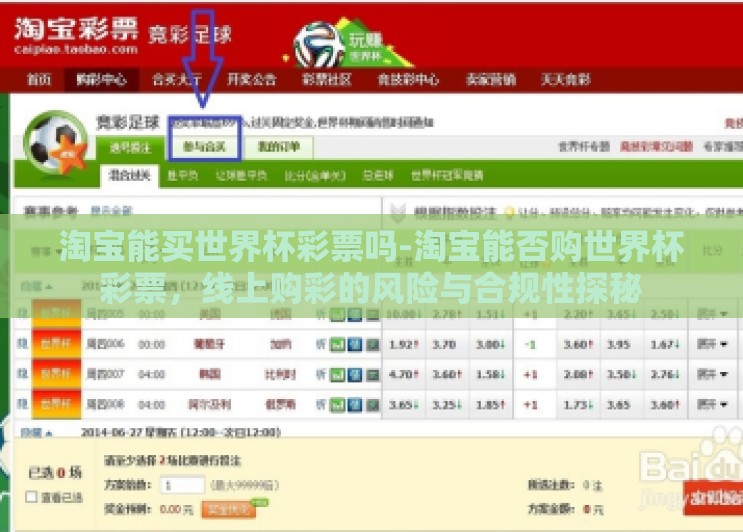Viewport: 743px width, 532px height.
Task: Click the 竞彩足球 soccer ball star icon
Action: click(x=56, y=144)
